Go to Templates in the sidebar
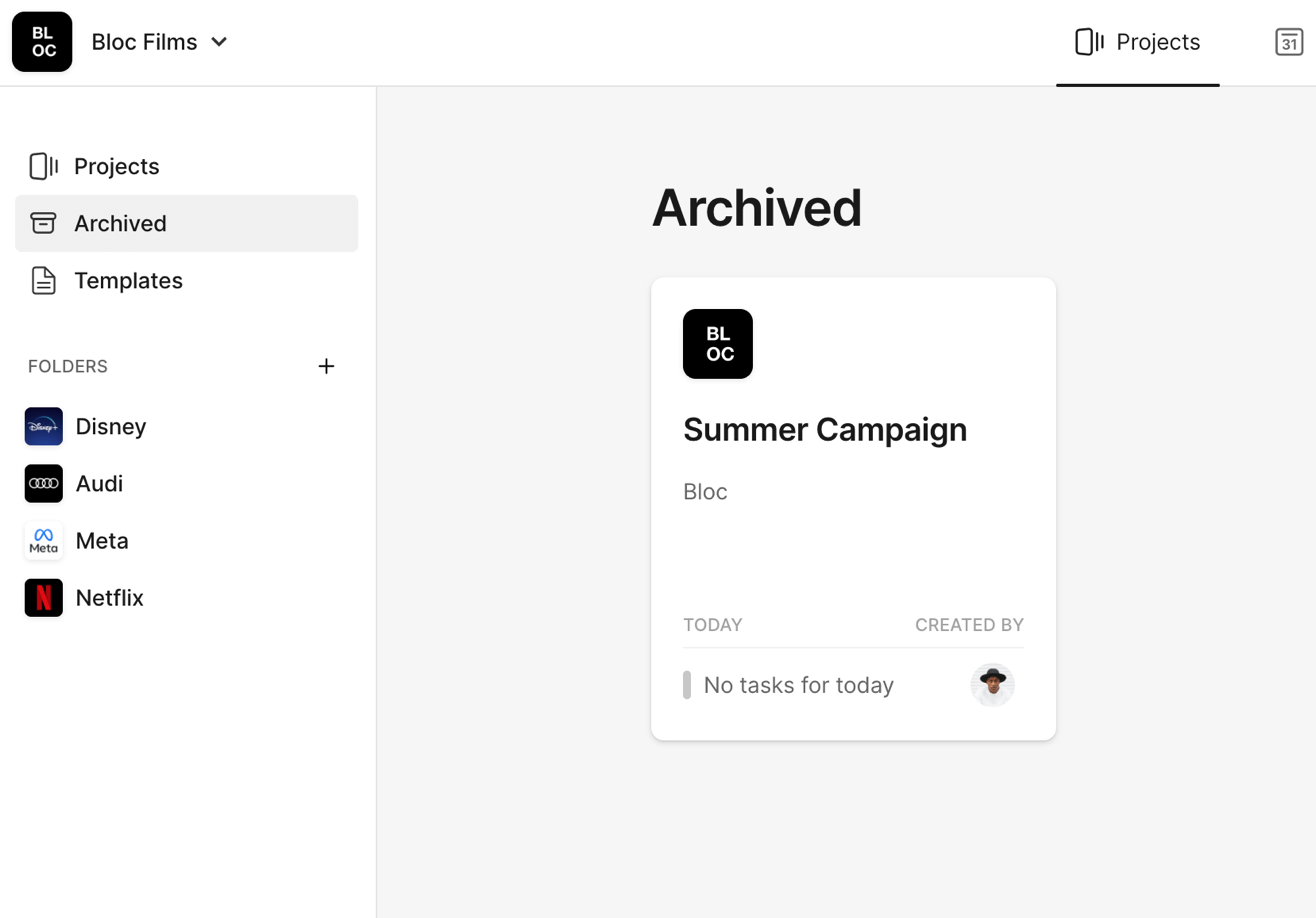 128,281
